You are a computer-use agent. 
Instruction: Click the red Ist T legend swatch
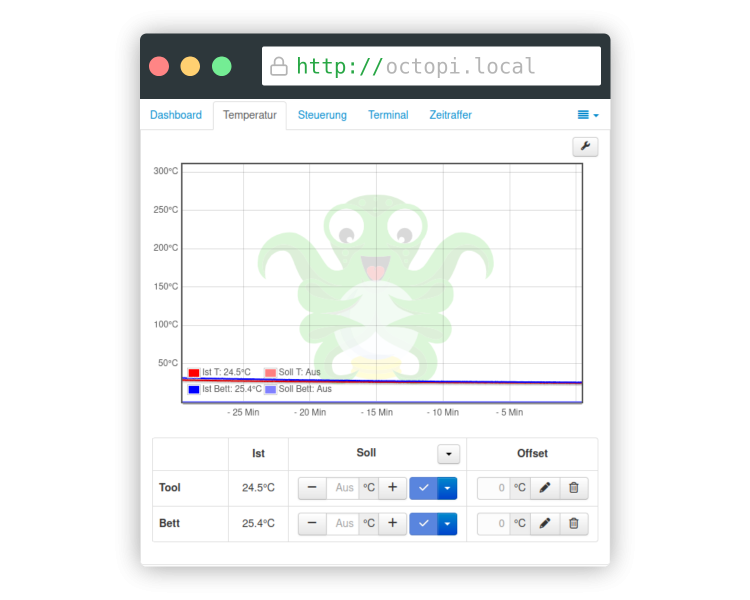(194, 373)
